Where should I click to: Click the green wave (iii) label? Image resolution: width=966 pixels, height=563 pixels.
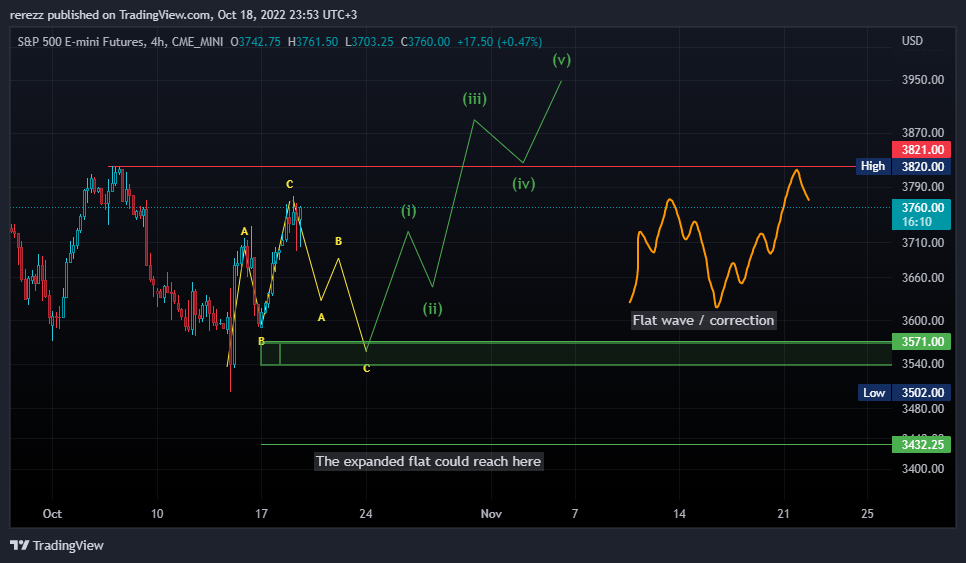(x=474, y=99)
